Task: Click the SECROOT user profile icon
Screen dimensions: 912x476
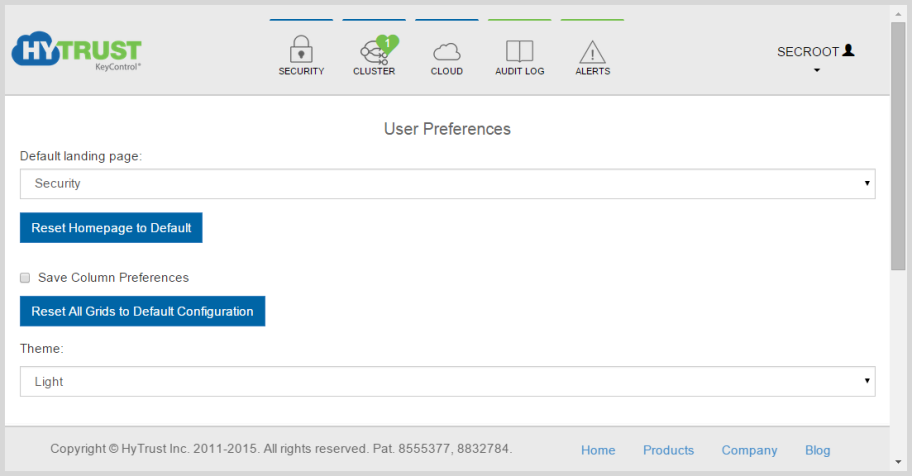Action: tap(849, 51)
